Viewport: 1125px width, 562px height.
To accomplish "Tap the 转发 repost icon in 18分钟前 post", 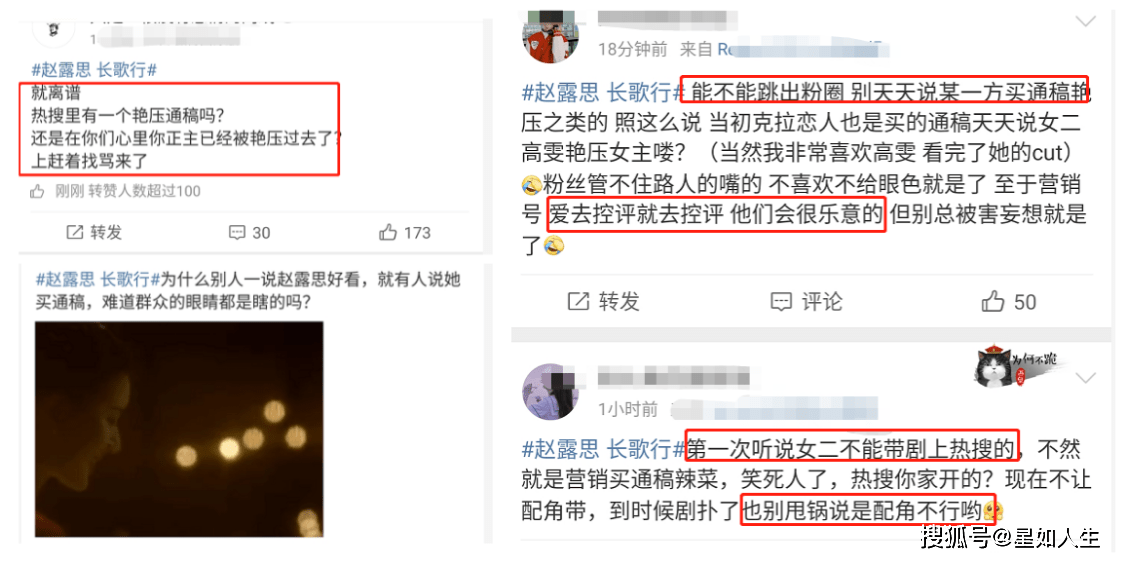I will point(578,301).
